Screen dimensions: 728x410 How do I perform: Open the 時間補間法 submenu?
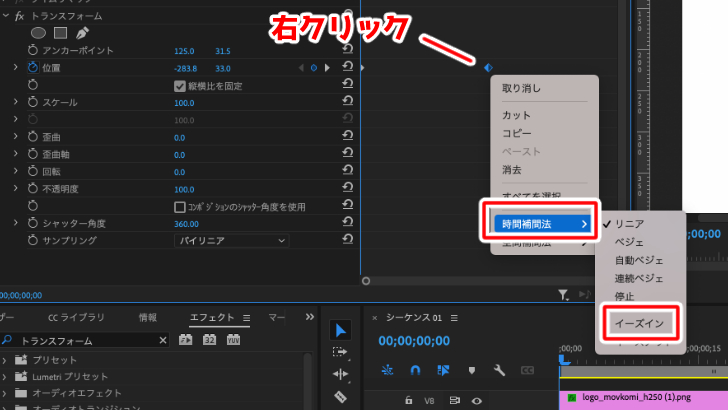click(542, 224)
